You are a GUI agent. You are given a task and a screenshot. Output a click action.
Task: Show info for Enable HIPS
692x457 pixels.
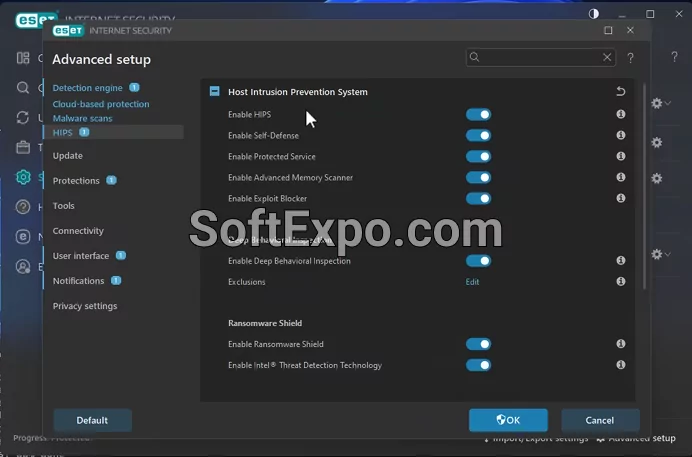pos(621,114)
